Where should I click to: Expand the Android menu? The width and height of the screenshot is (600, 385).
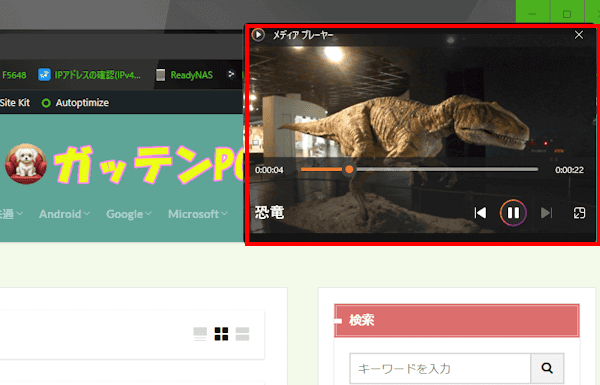[64, 214]
